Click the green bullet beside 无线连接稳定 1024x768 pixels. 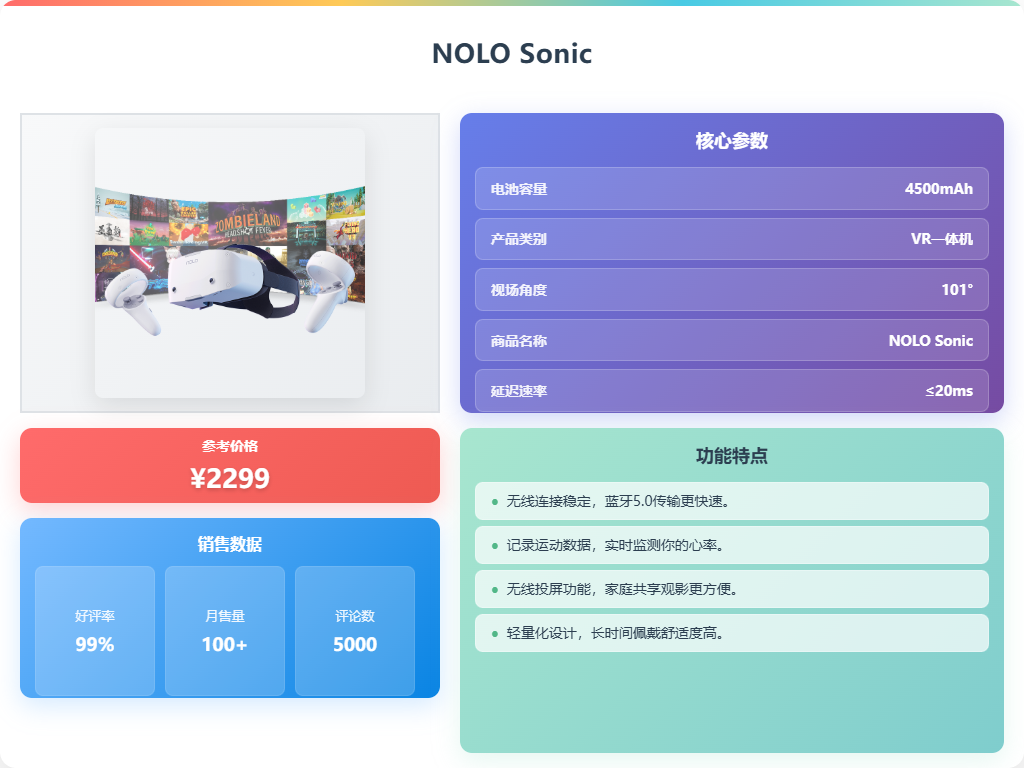(x=494, y=502)
